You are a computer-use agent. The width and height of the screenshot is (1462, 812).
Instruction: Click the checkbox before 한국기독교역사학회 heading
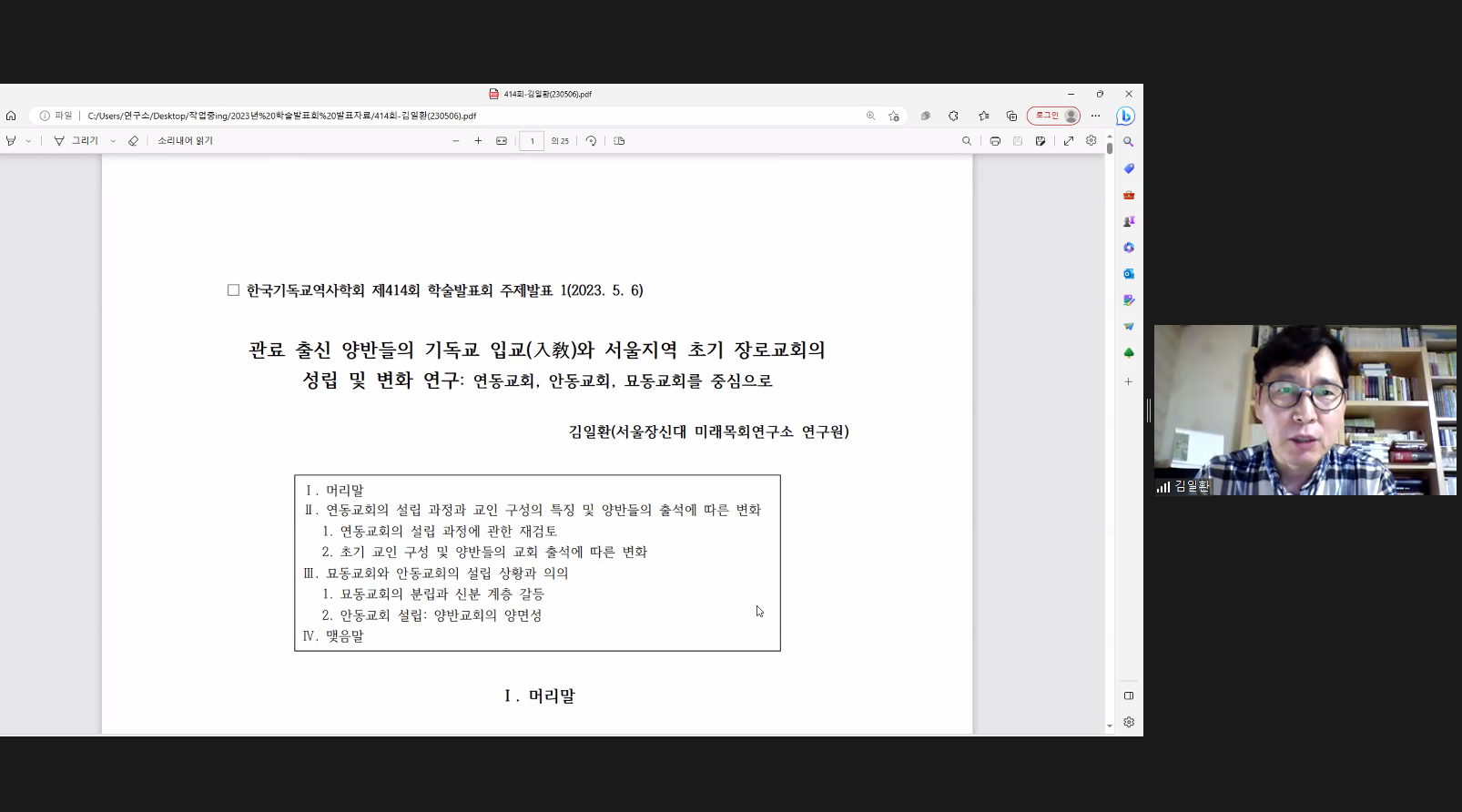click(x=233, y=290)
